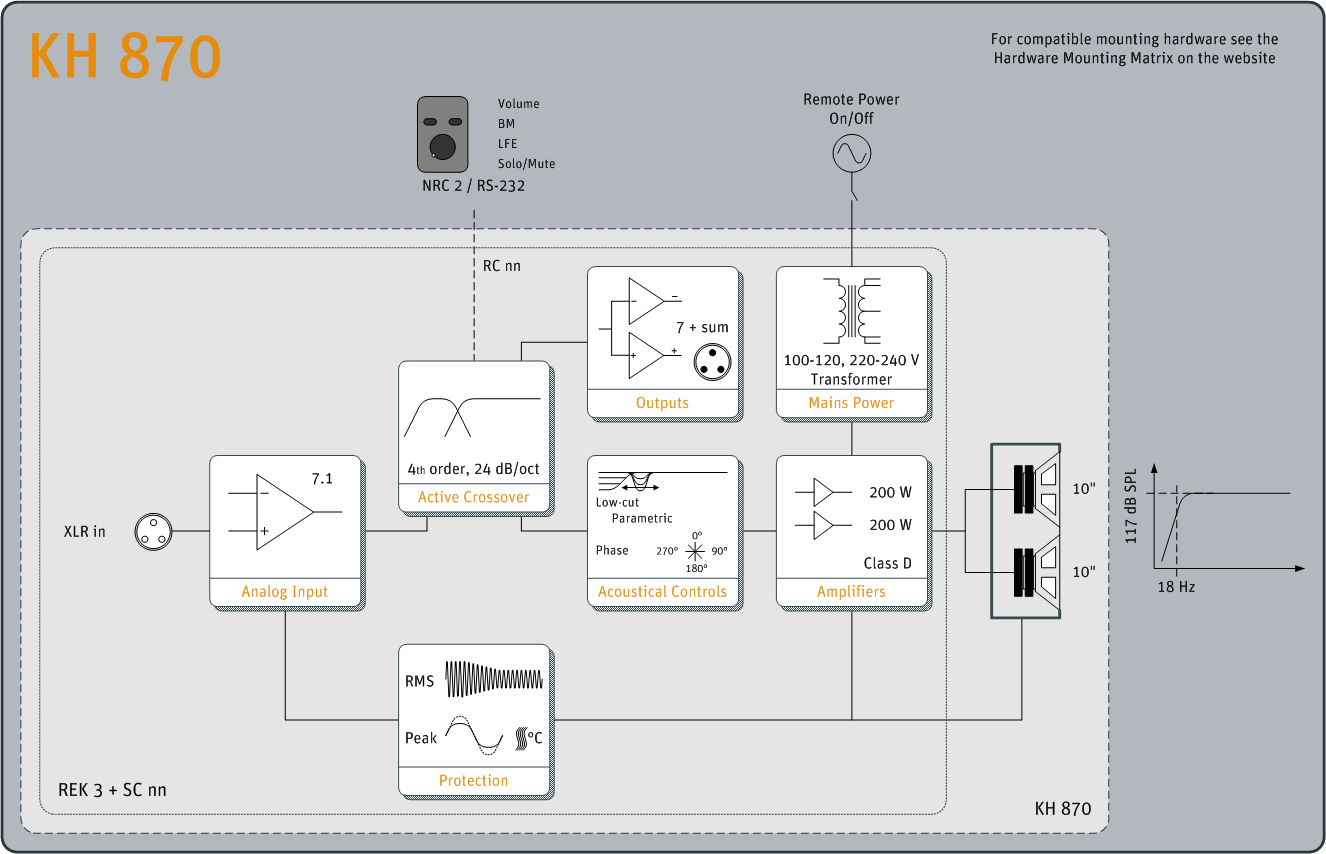Click the 4th order, 24 dB/oct text
The height and width of the screenshot is (854, 1326).
click(474, 469)
